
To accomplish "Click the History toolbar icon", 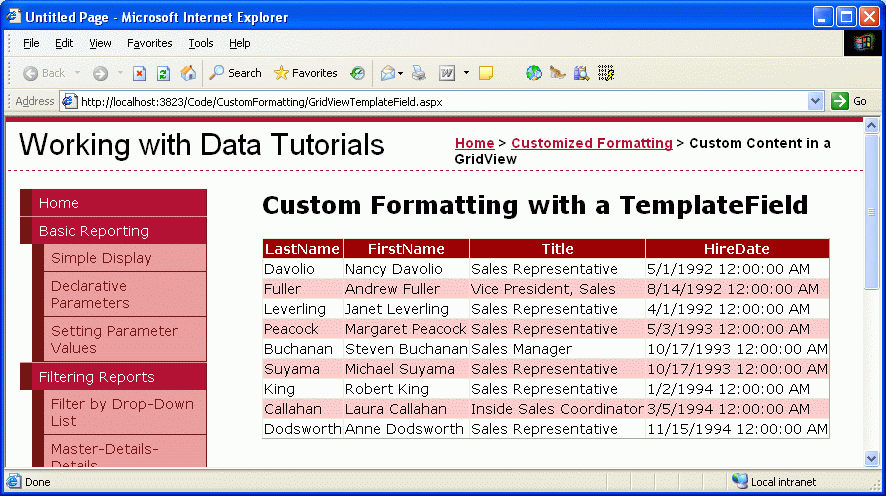I will point(357,73).
